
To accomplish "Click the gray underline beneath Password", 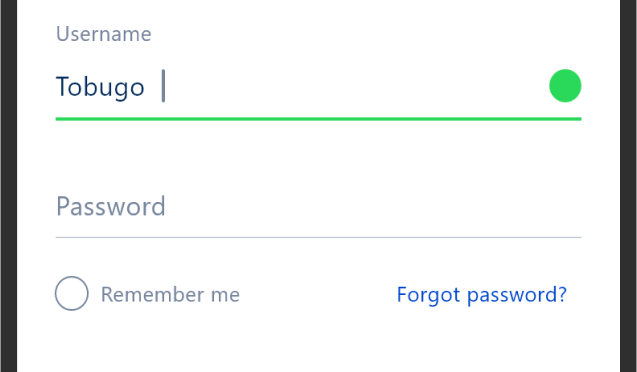I will 318,237.
